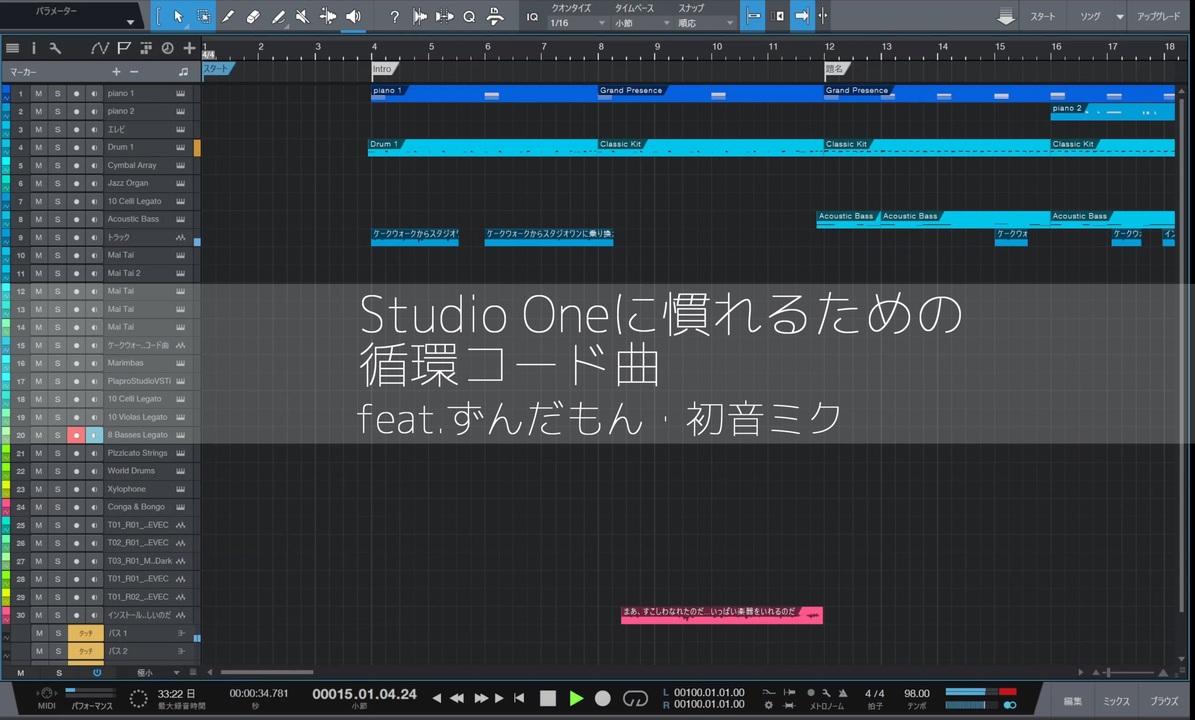Image resolution: width=1195 pixels, height=720 pixels.
Task: Open tempo track with the clock icon
Action: [168, 48]
